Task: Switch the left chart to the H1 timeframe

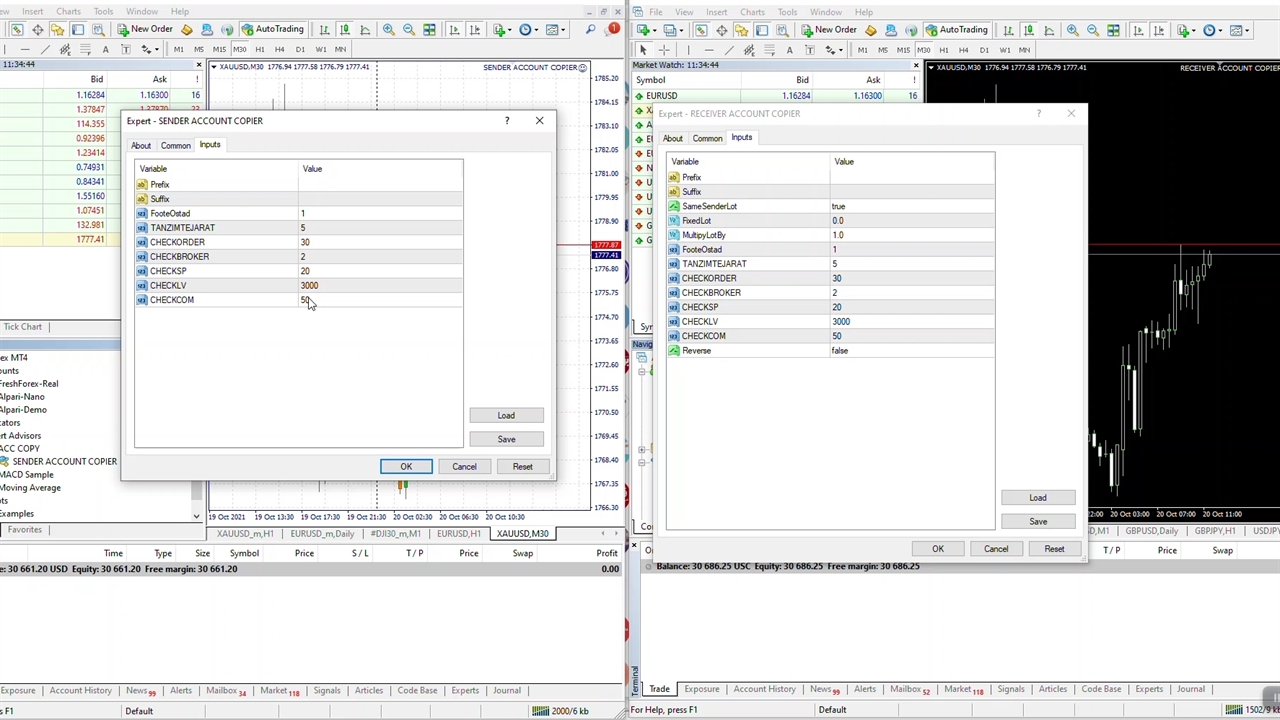Action: [x=259, y=49]
